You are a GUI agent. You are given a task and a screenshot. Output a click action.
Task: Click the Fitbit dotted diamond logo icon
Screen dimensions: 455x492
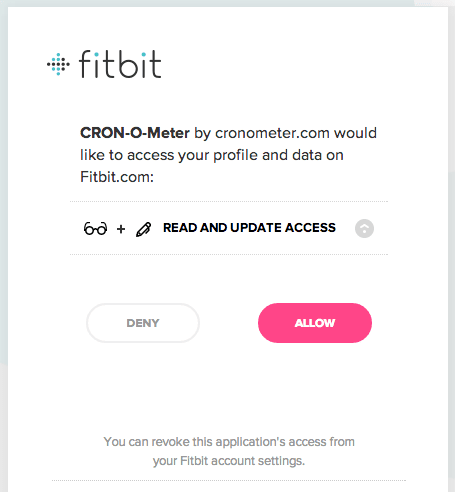coord(58,64)
